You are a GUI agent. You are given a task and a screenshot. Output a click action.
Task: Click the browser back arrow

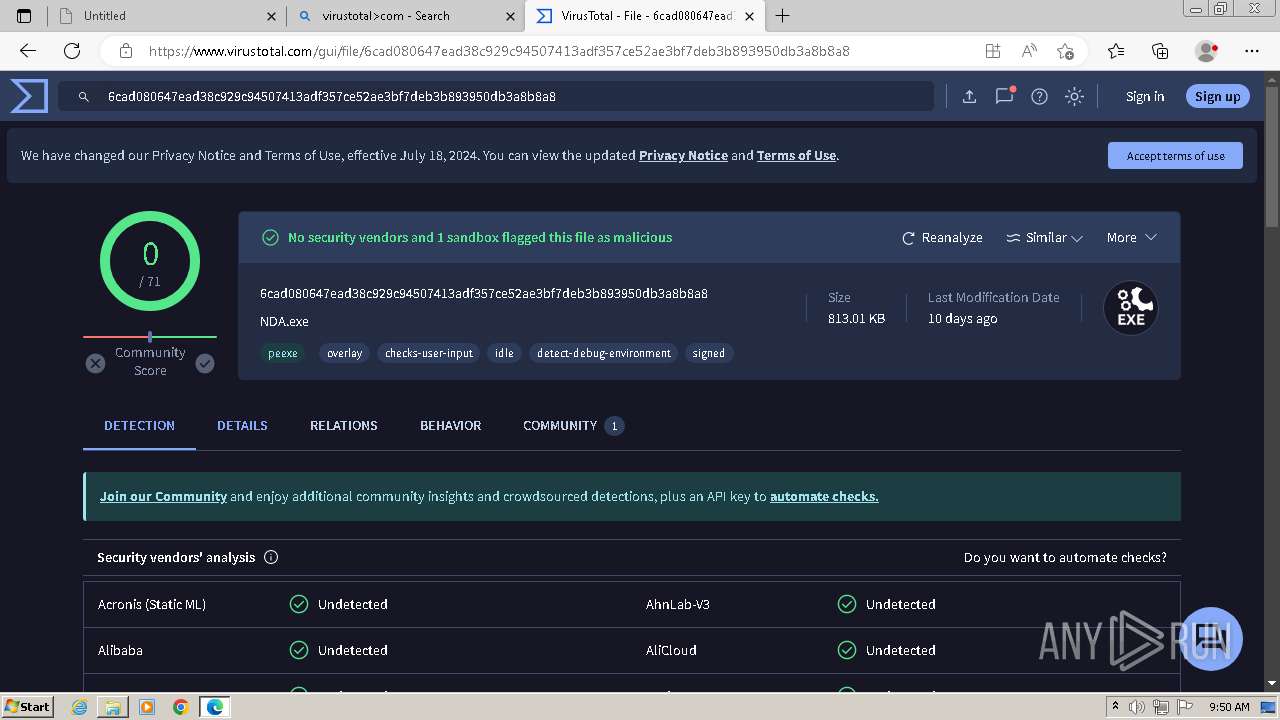pos(28,51)
